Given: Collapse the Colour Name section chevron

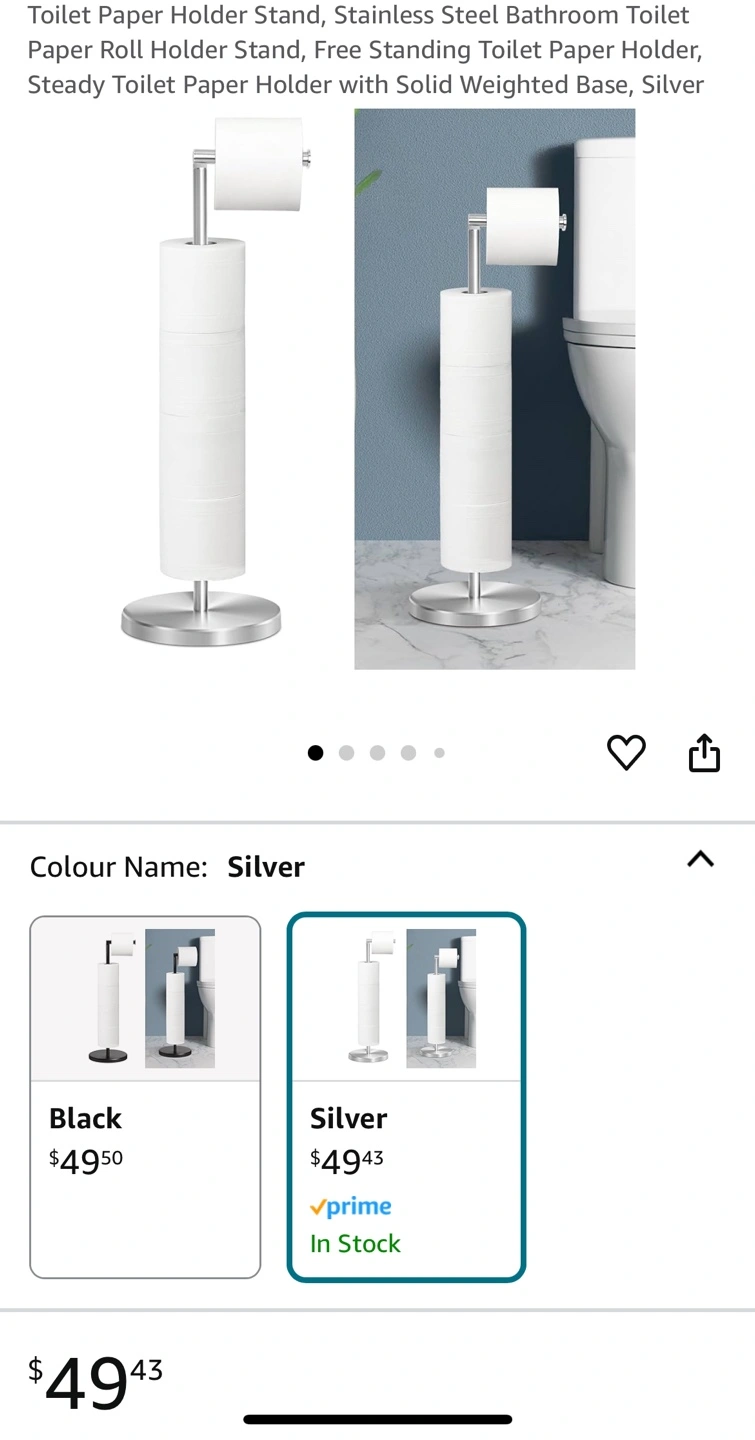Looking at the screenshot, I should 700,859.
